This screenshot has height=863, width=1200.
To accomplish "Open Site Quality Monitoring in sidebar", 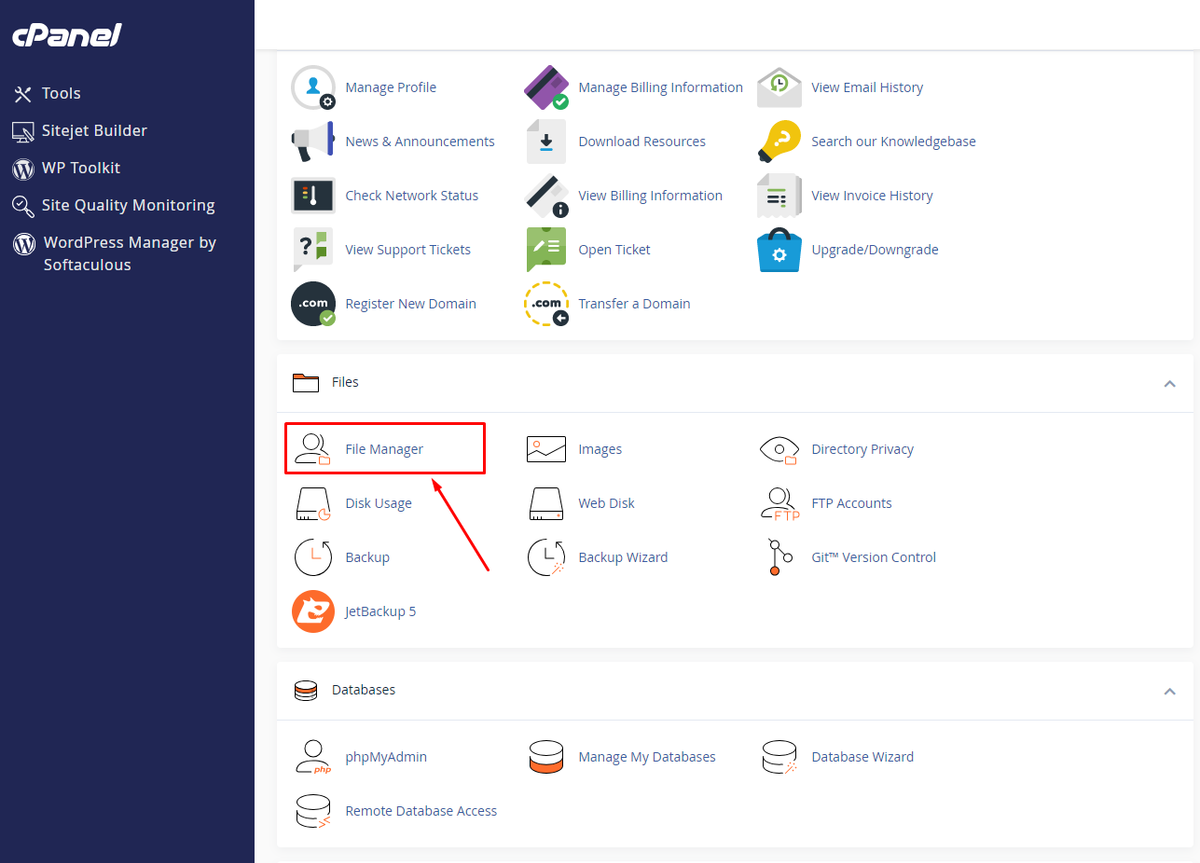I will pyautogui.click(x=128, y=205).
